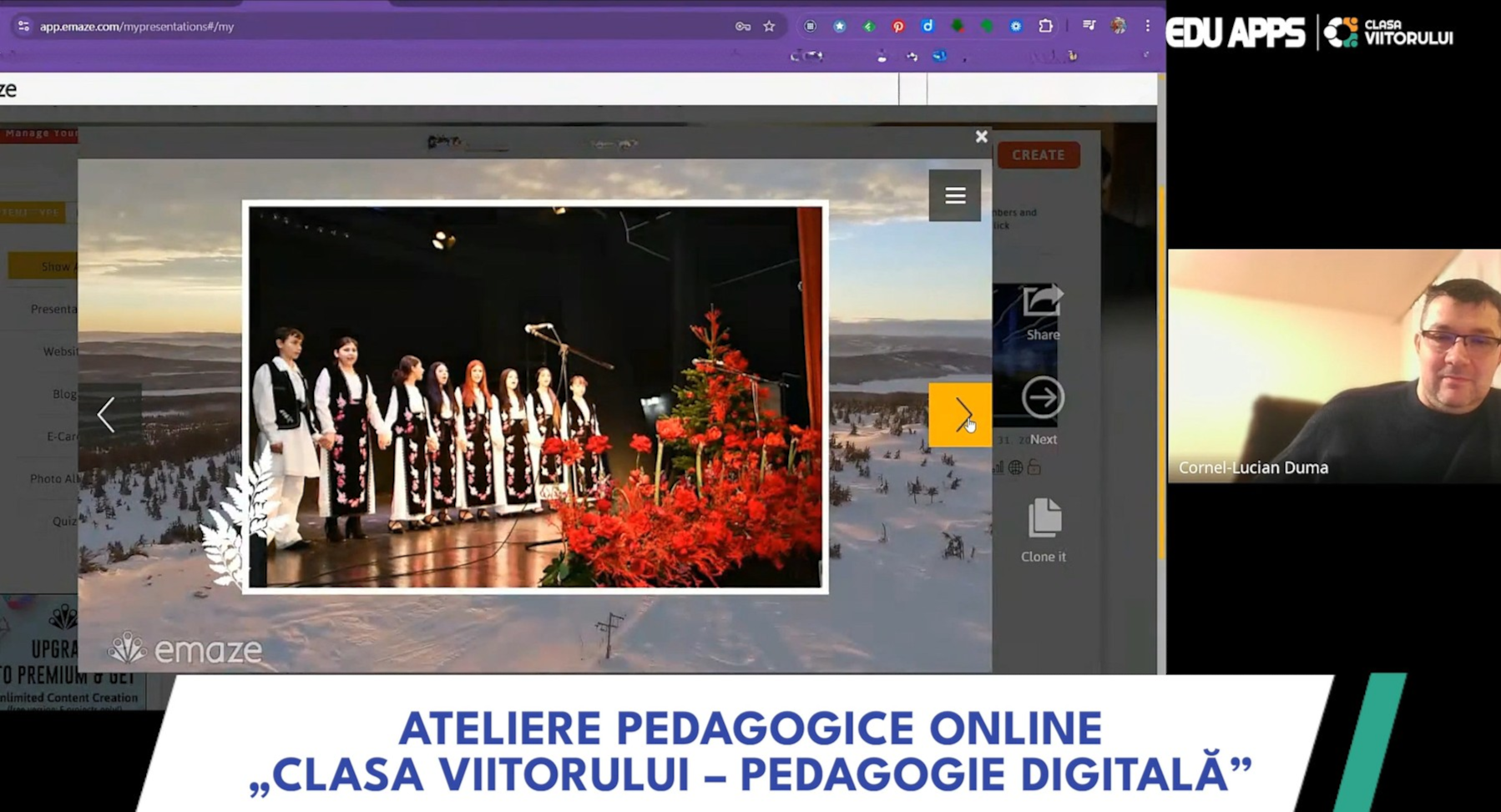Click the blue gear extension icon
The image size is (1501, 812).
1016,27
